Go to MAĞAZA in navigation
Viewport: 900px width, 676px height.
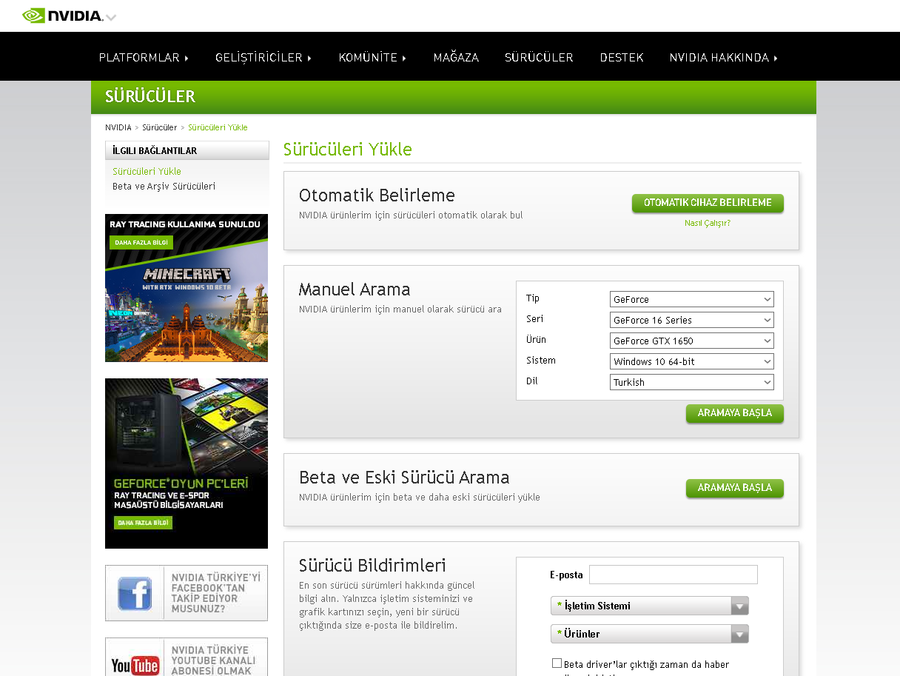456,57
